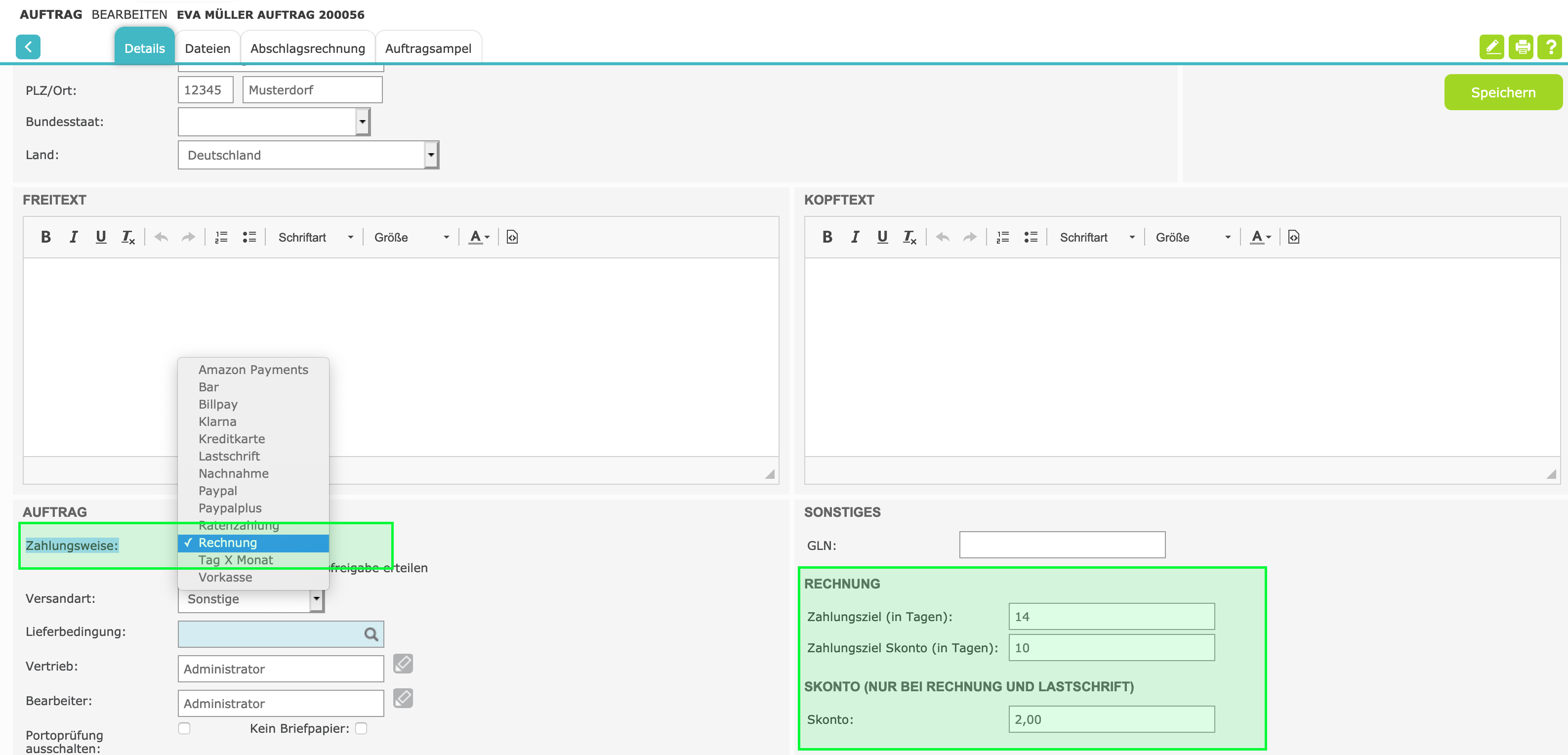
Task: Click the Vertrieb field with Administrator
Action: coord(281,669)
